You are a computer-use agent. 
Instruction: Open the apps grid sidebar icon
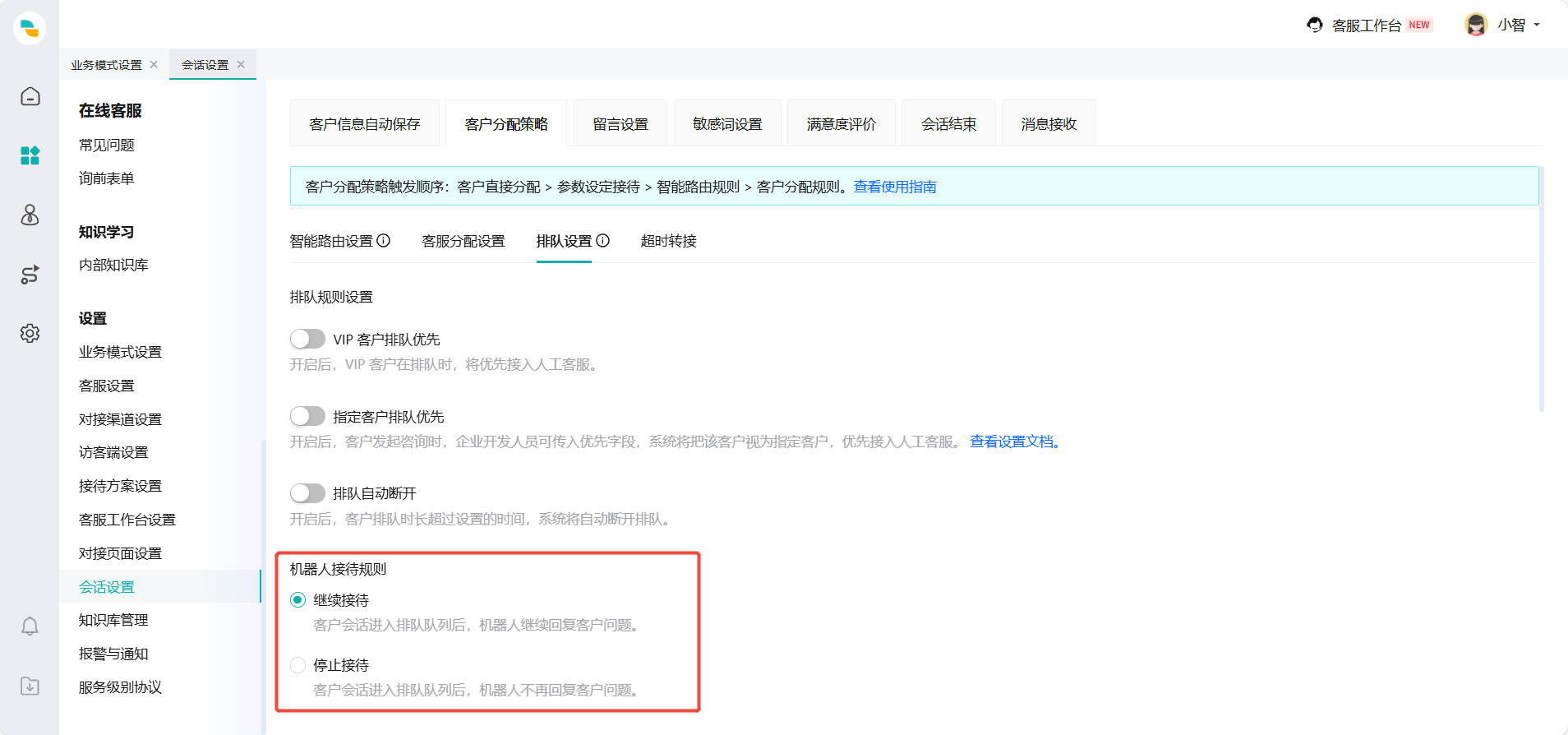pos(30,155)
